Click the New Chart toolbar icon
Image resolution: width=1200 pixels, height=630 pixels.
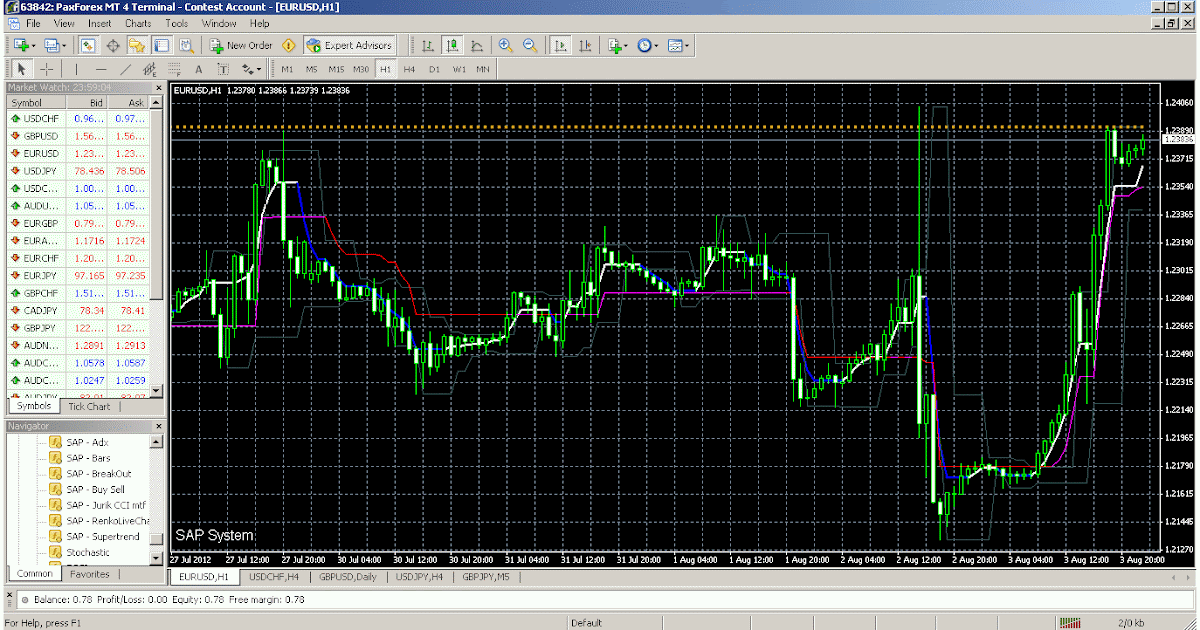click(22, 45)
